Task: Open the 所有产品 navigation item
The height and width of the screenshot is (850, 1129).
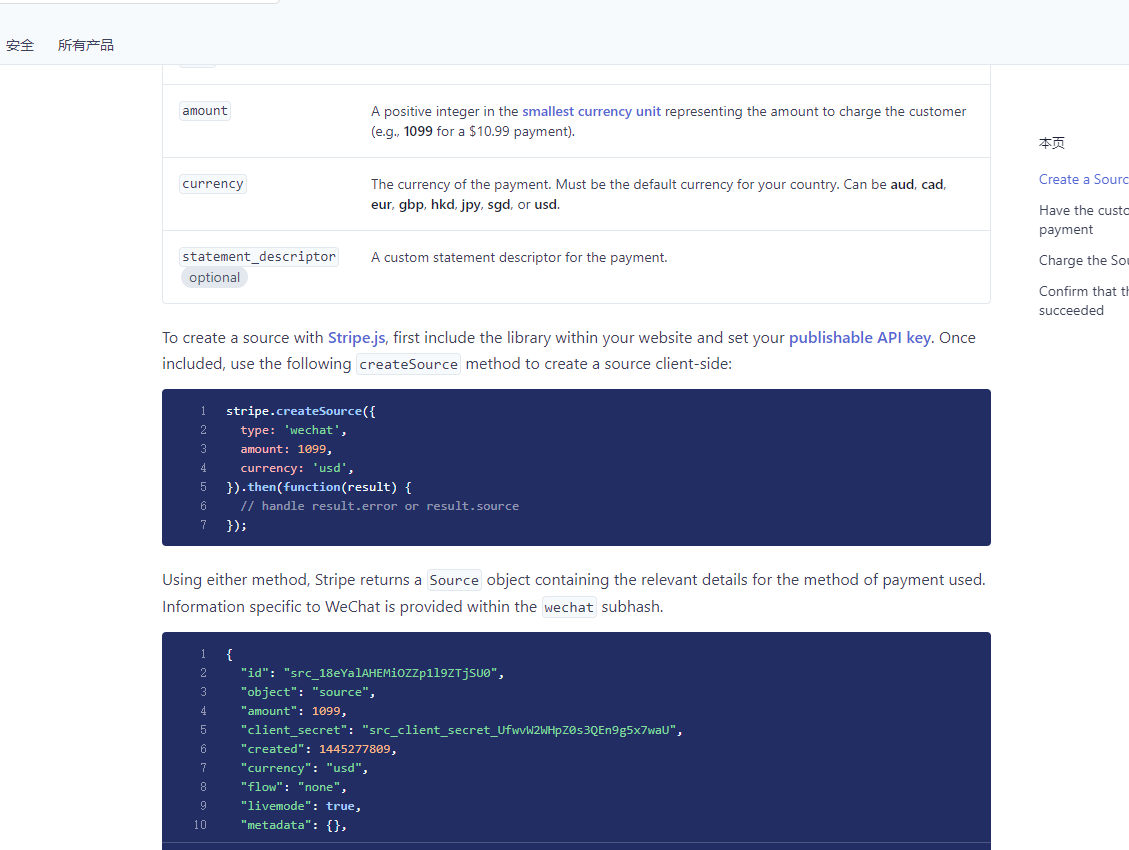Action: point(86,45)
